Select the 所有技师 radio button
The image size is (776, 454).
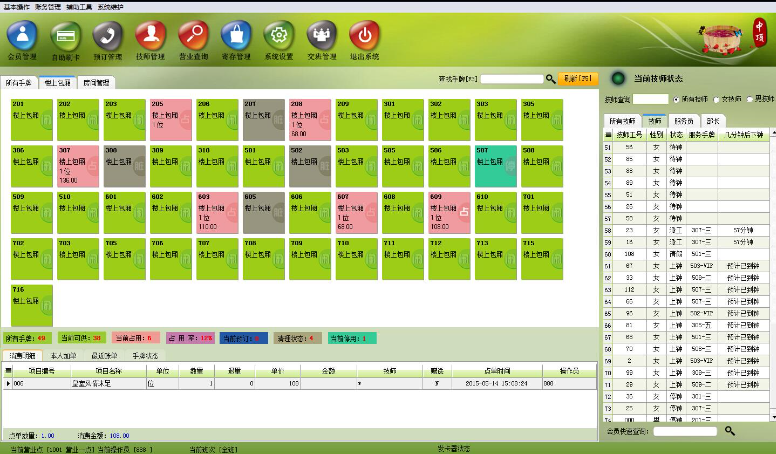coord(676,100)
